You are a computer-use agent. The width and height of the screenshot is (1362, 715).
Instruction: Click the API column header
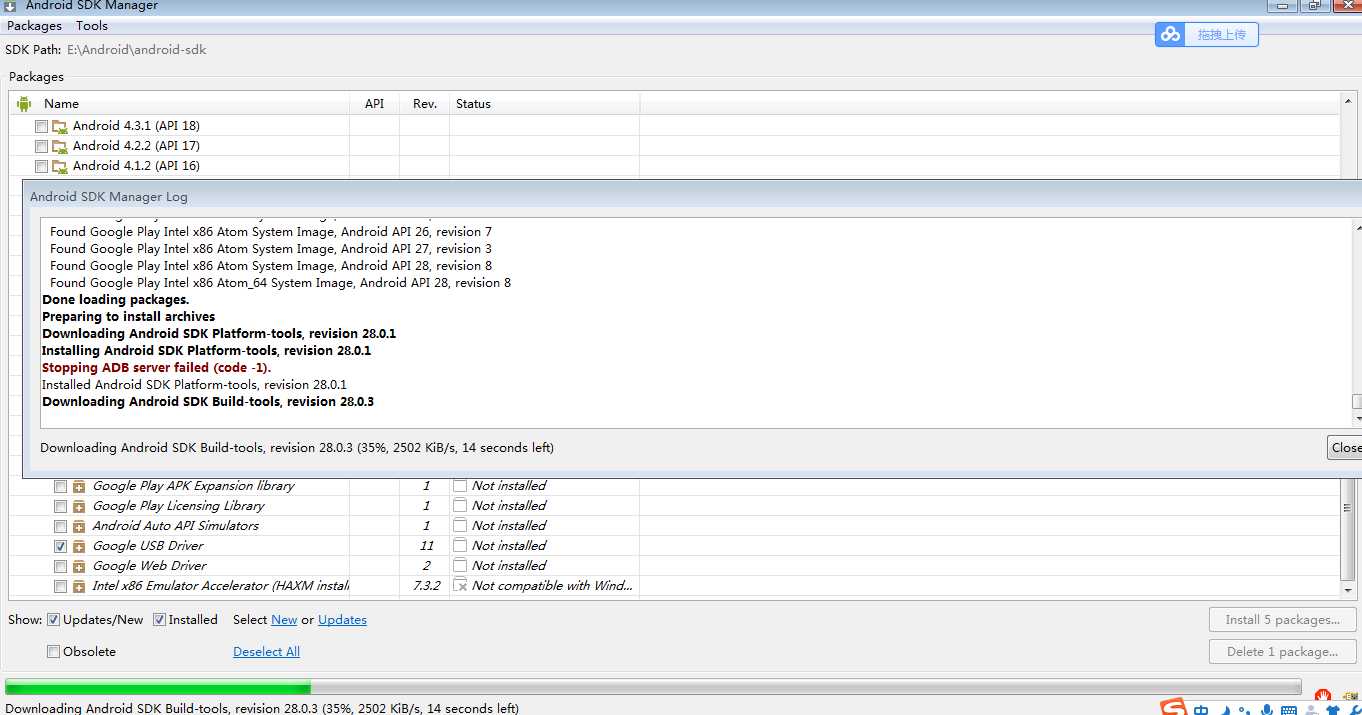point(375,104)
